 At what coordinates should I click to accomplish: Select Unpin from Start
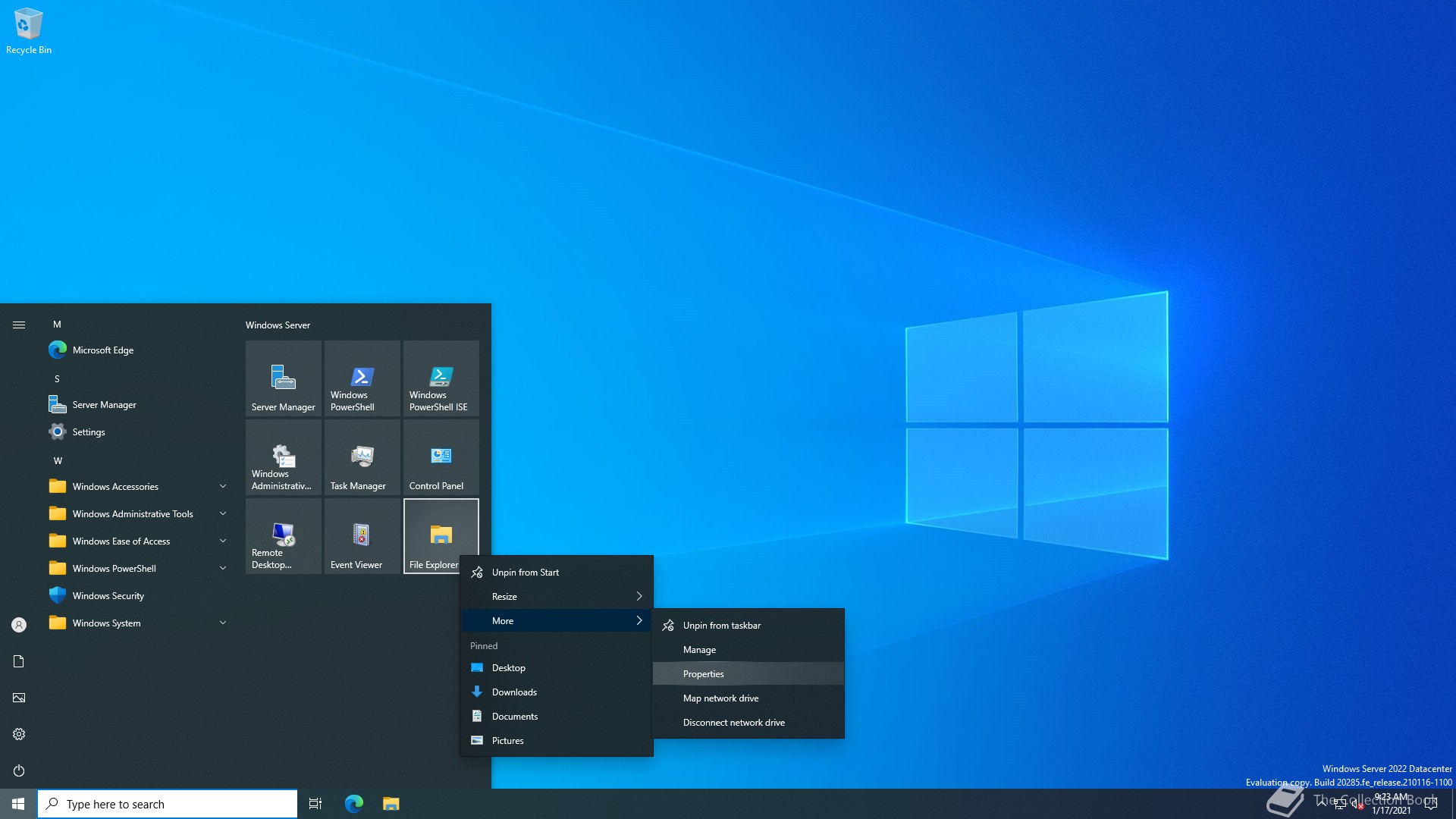click(x=557, y=573)
